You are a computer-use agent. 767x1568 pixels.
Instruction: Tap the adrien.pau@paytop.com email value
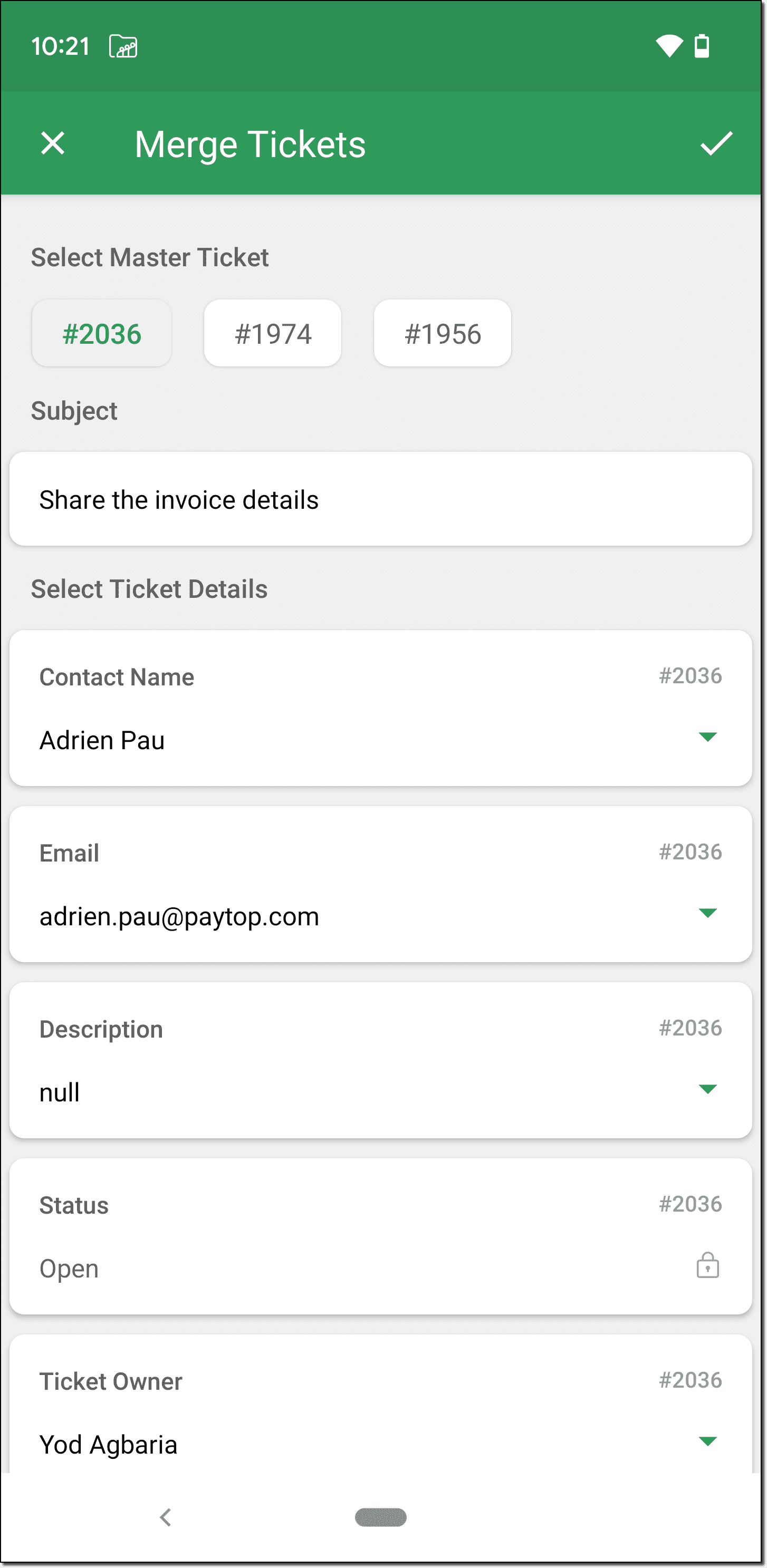pos(179,917)
